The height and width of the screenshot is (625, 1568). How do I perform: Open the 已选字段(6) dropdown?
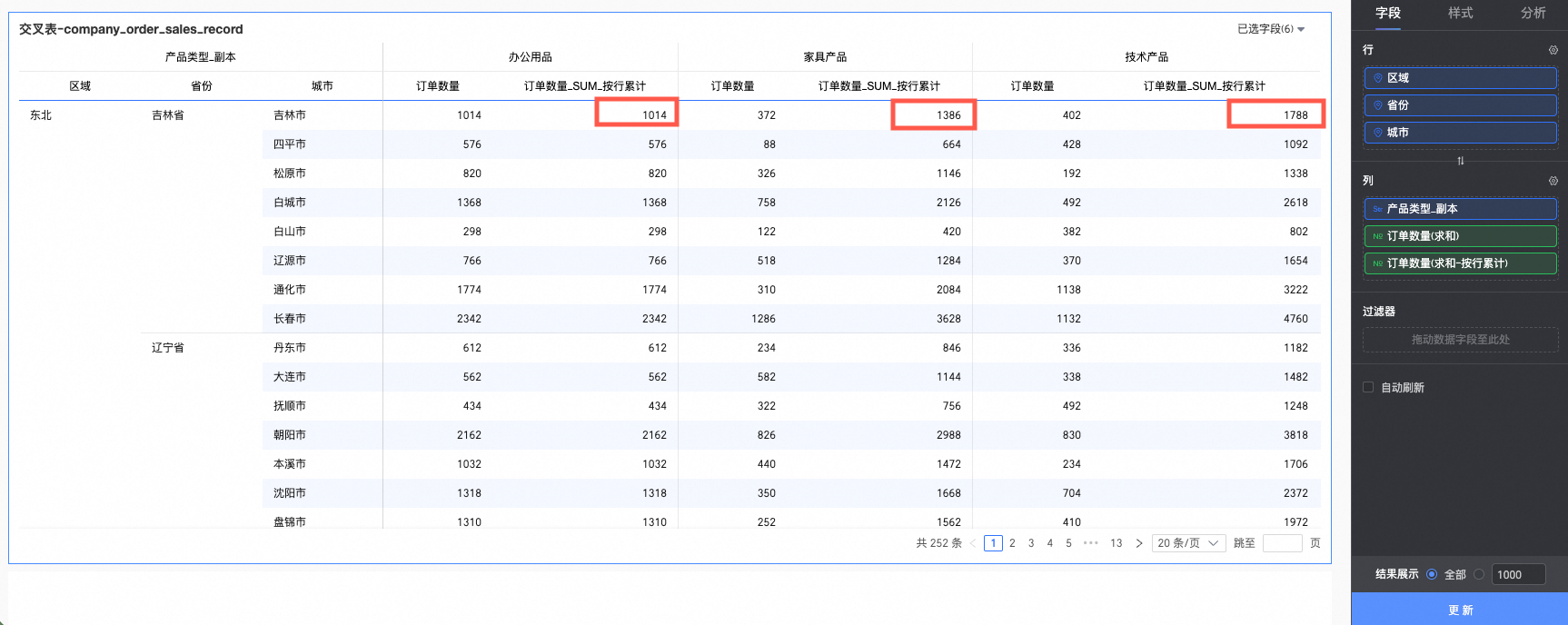[1271, 29]
